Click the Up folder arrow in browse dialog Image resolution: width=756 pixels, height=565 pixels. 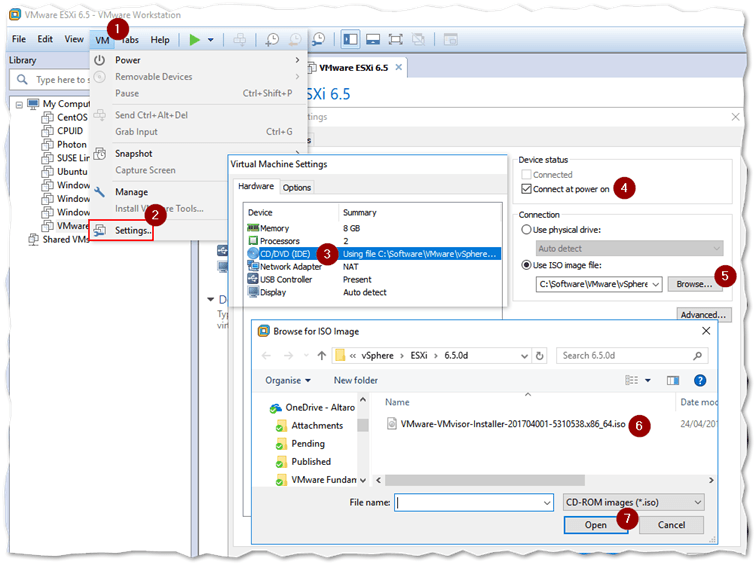point(322,356)
